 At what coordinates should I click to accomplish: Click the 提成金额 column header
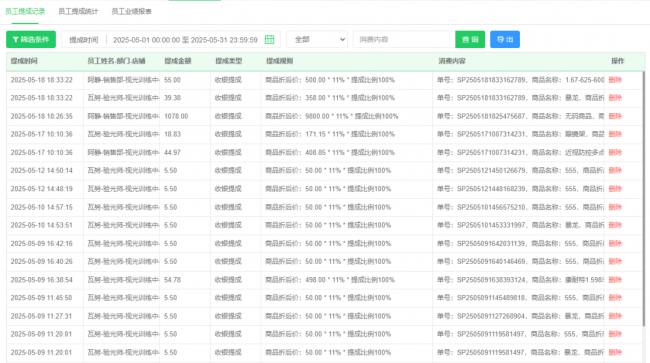(178, 61)
